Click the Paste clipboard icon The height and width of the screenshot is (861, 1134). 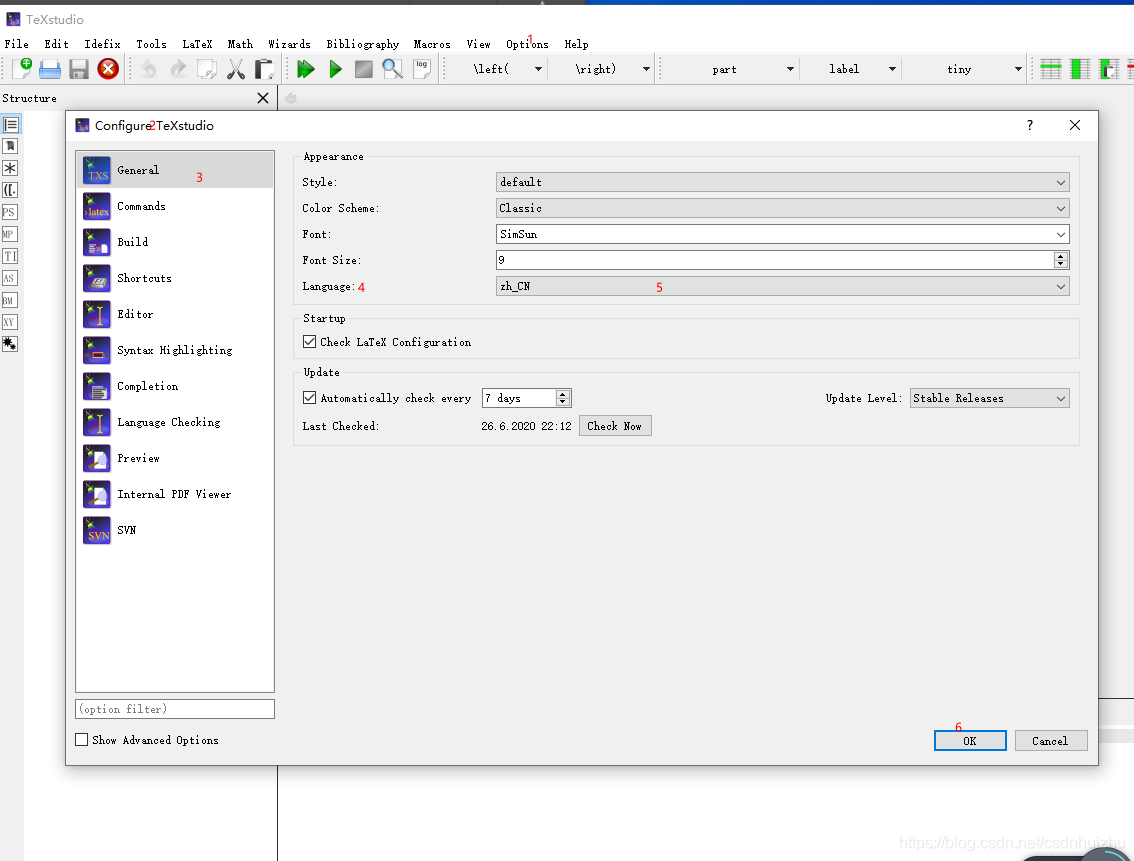point(265,69)
